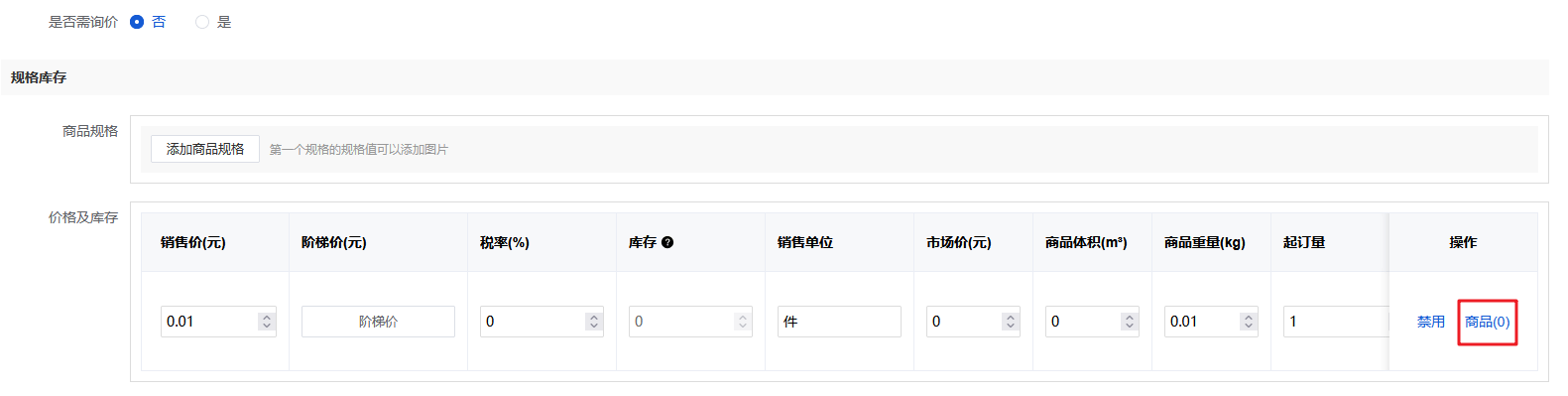
Task: Click the 销售单位 column header
Action: 805,242
